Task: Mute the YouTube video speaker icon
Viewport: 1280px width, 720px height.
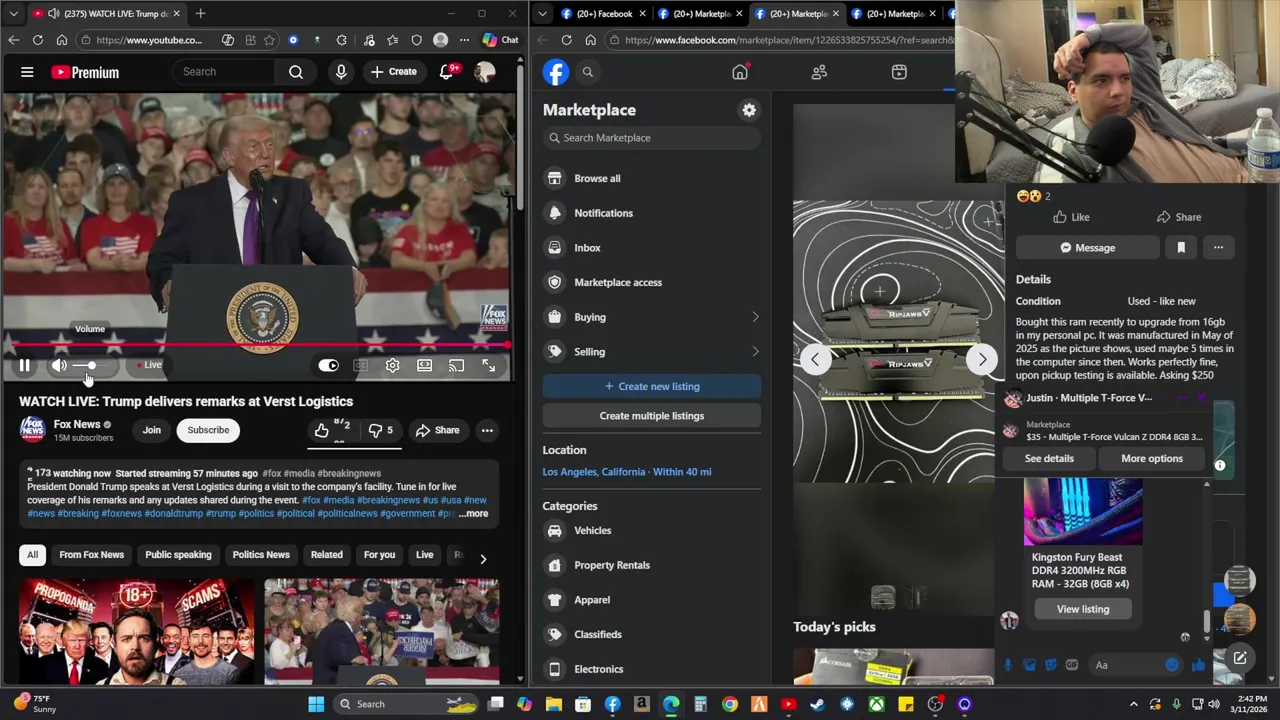Action: (59, 366)
